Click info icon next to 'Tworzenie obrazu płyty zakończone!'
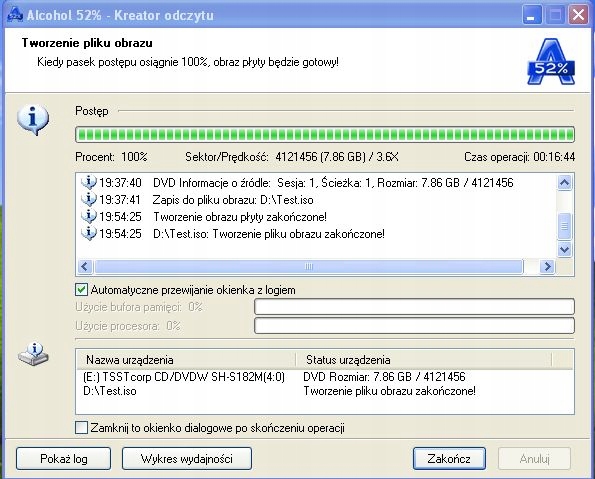Viewport: 595px width, 479px height. [x=88, y=217]
